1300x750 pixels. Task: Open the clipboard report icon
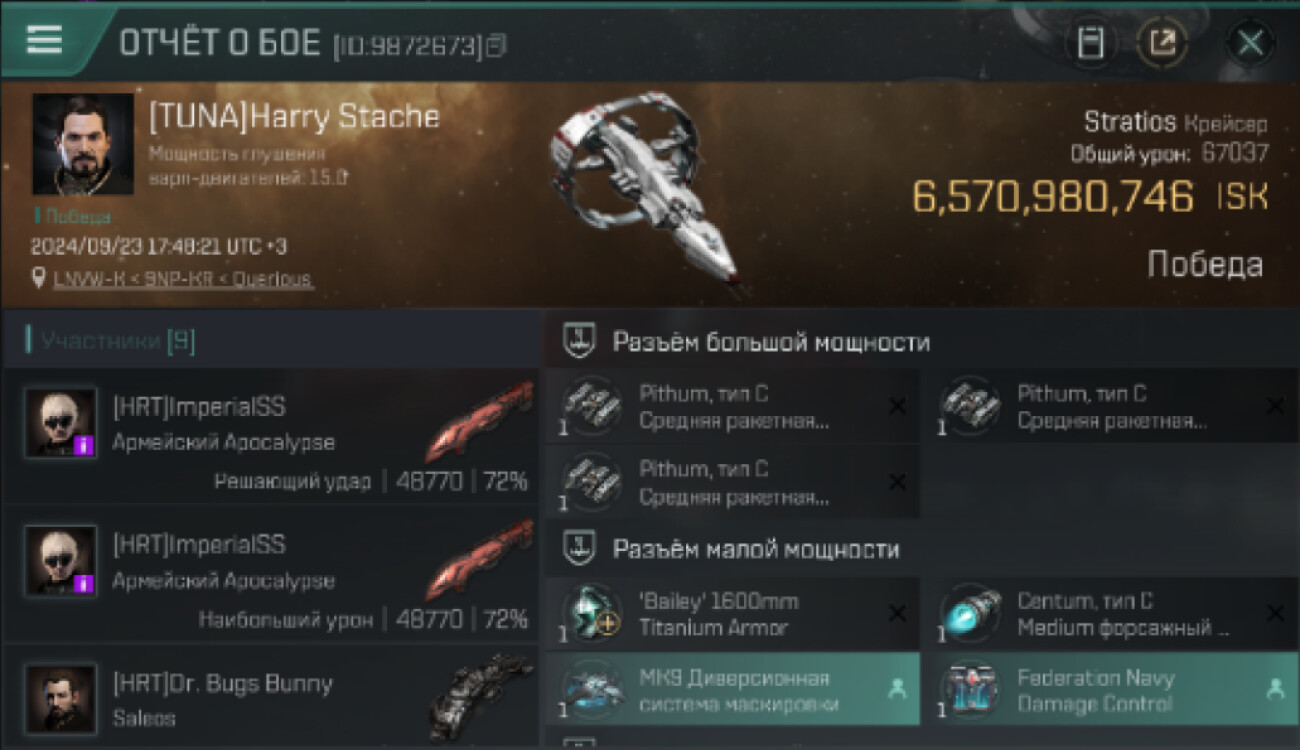click(1090, 43)
